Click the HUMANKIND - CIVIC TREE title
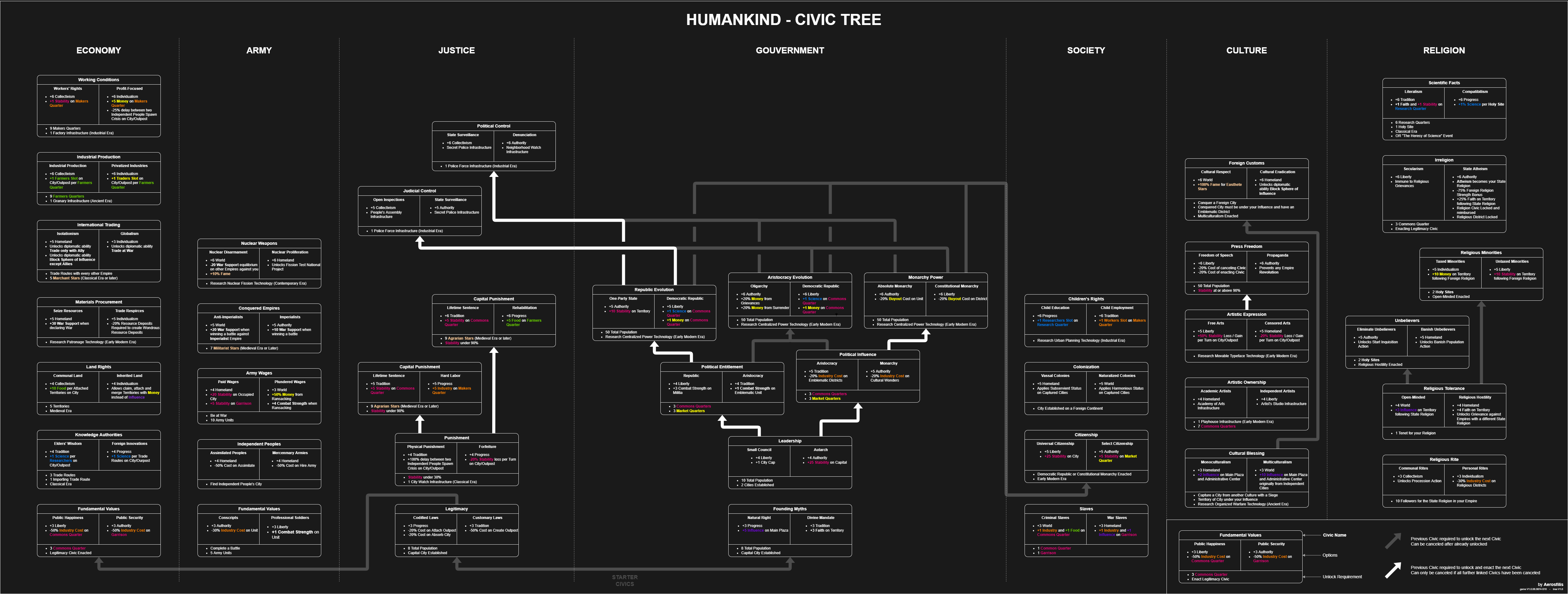 point(784,20)
